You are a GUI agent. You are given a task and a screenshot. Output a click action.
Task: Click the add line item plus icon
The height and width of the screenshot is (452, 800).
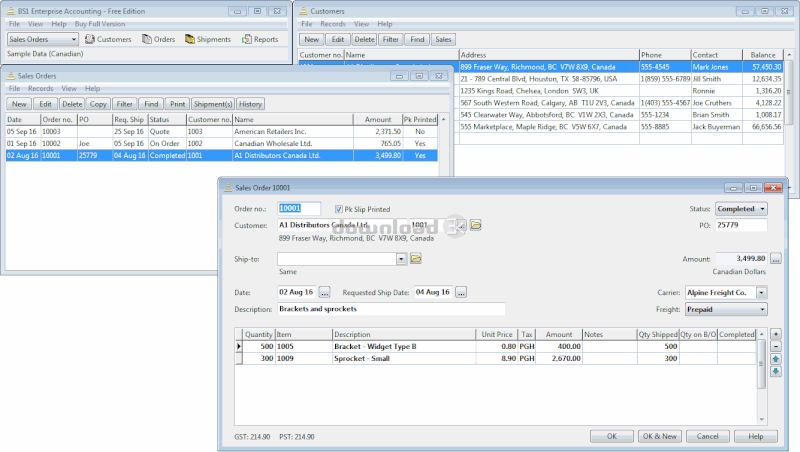(x=775, y=334)
